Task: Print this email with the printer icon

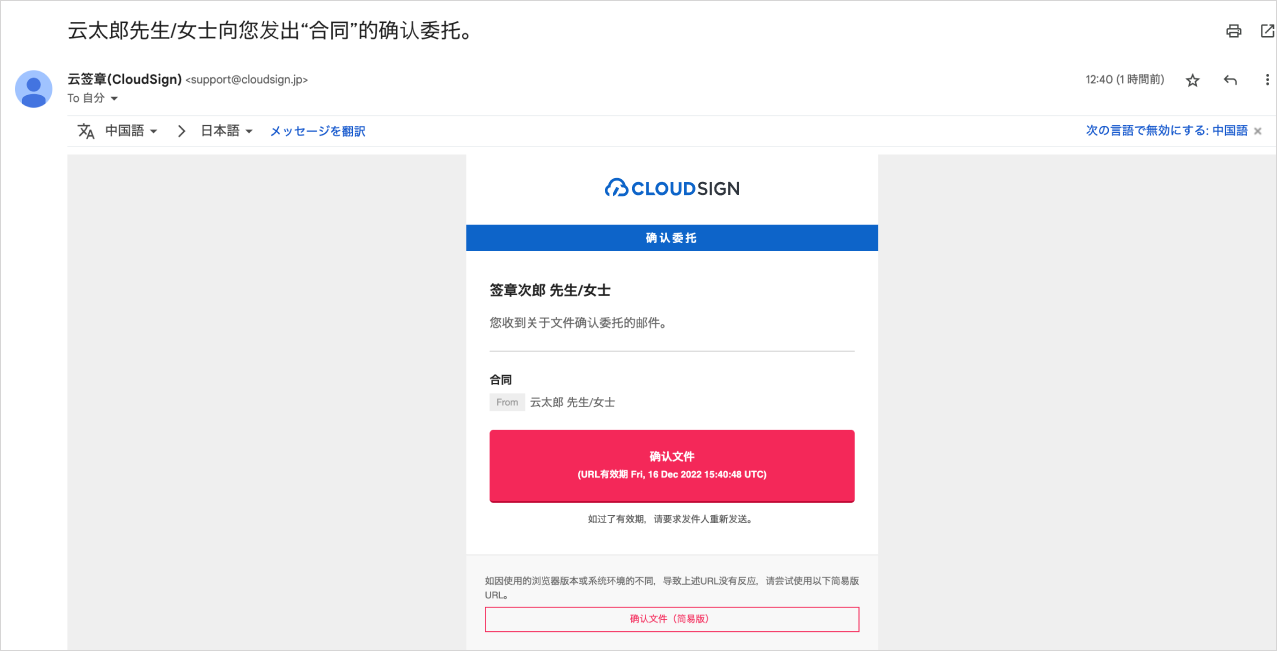Action: tap(1233, 31)
